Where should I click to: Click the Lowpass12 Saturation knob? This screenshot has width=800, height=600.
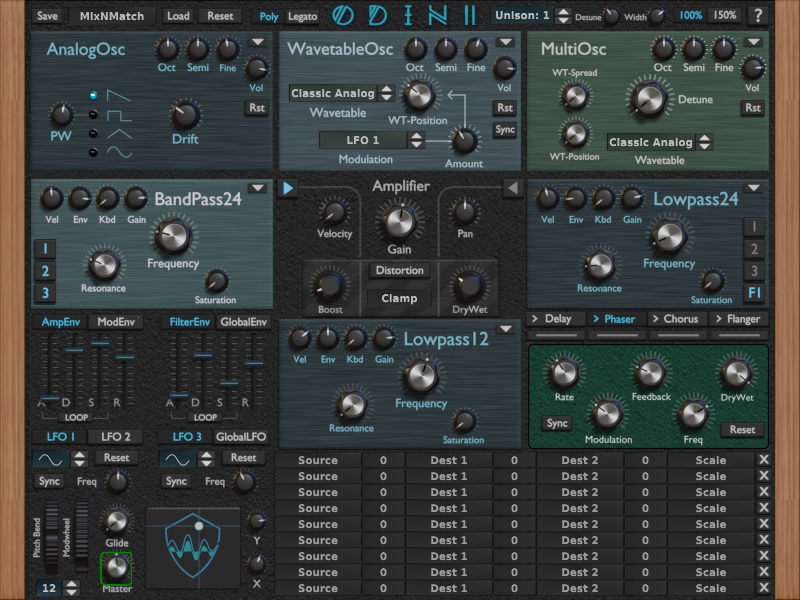tap(464, 421)
